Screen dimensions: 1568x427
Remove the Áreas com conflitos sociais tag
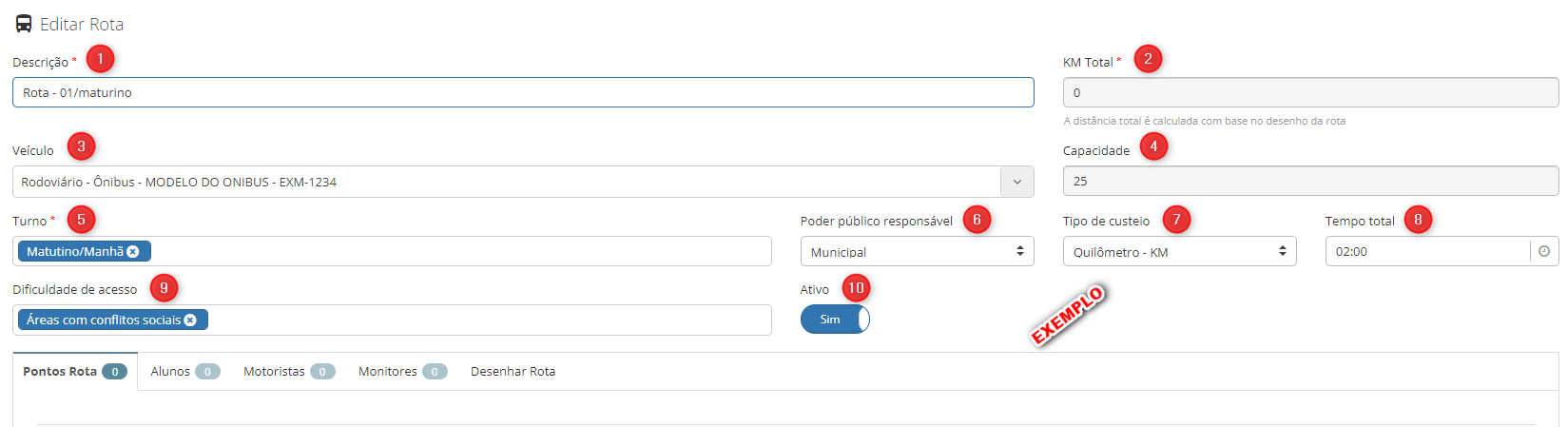(190, 320)
